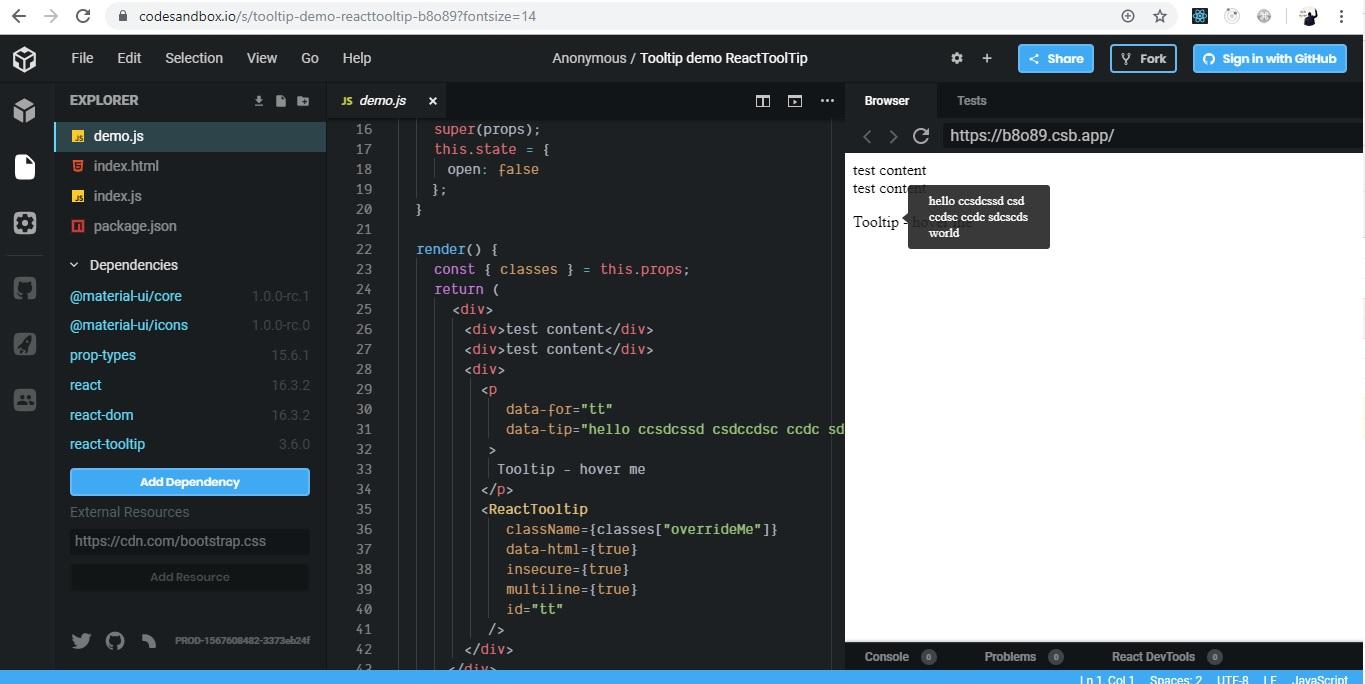Click the @material-ui/icons dependency

point(129,325)
